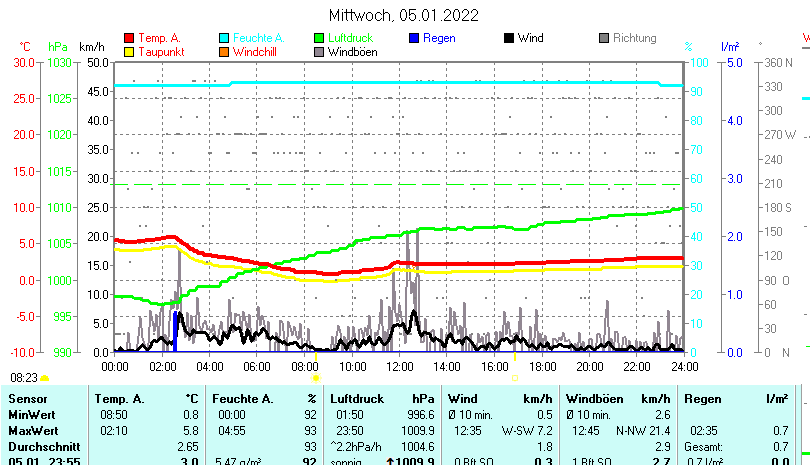This screenshot has height=465, width=810.
Task: Click the 12:00 time axis label
Action: tap(399, 367)
